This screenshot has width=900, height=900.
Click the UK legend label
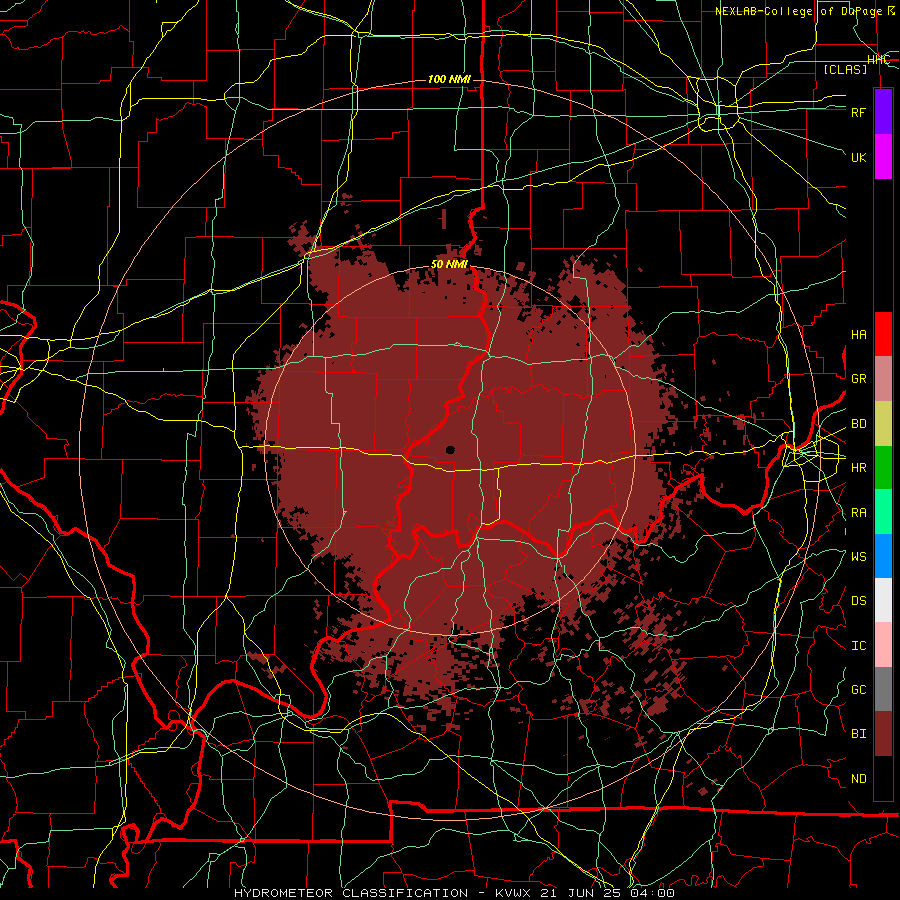[x=858, y=157]
